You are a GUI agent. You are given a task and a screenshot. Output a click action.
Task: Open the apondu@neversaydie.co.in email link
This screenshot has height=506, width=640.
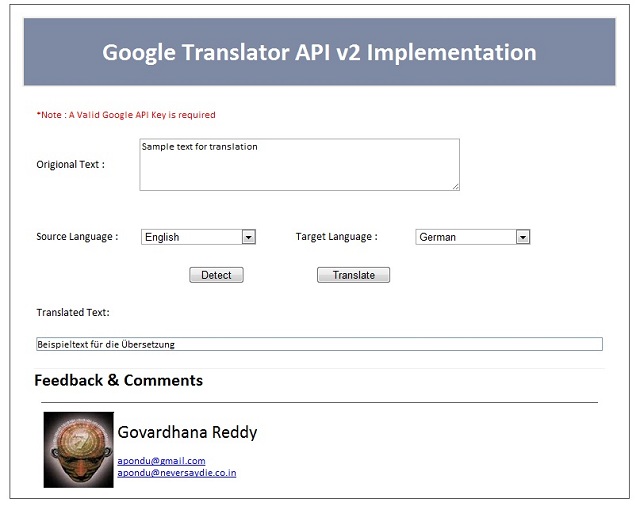pyautogui.click(x=177, y=473)
